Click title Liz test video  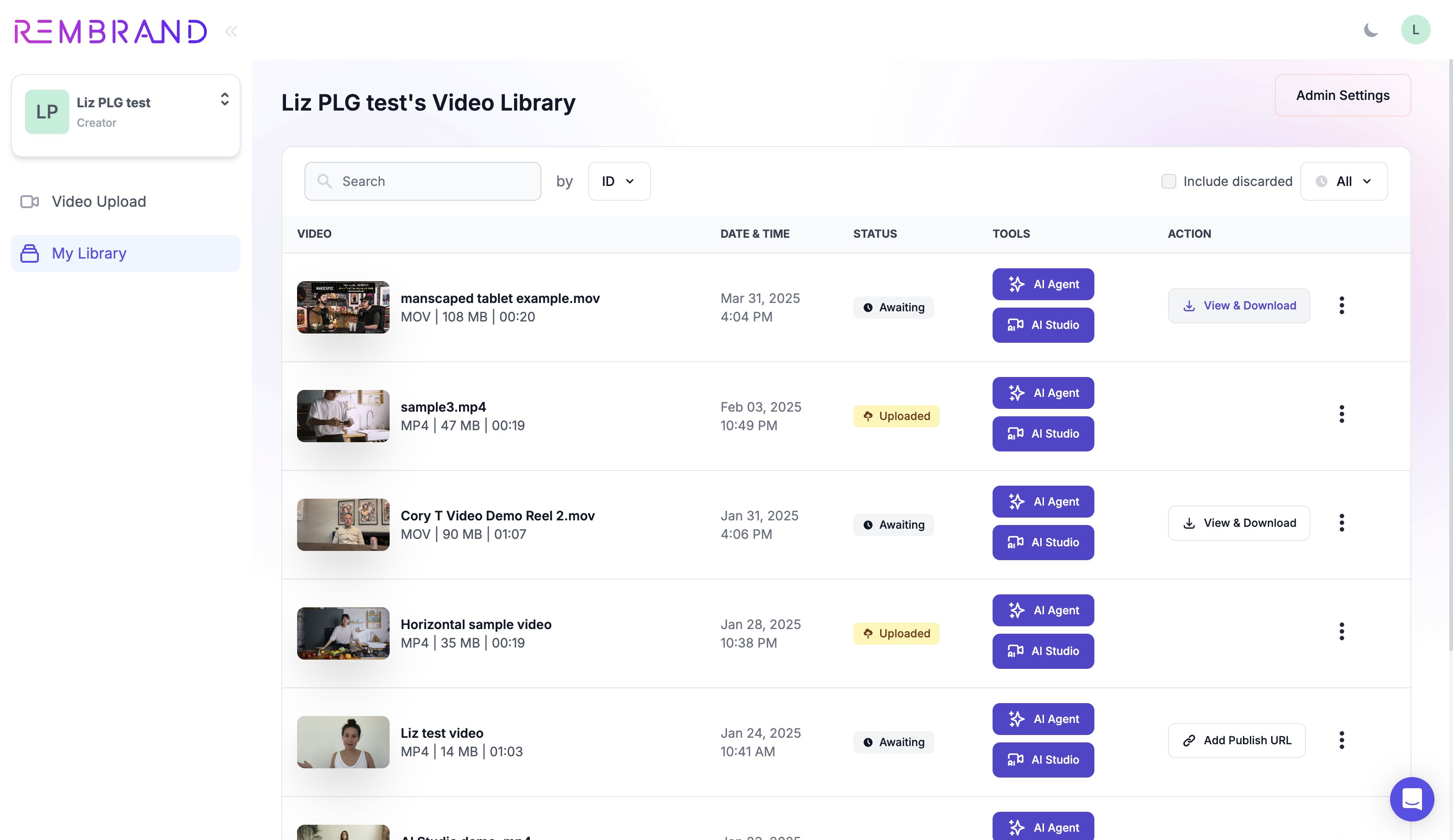click(441, 733)
